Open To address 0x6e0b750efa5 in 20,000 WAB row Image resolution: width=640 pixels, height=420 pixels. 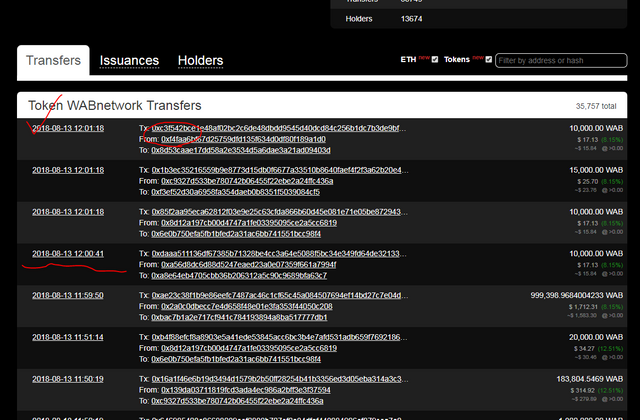(x=236, y=359)
